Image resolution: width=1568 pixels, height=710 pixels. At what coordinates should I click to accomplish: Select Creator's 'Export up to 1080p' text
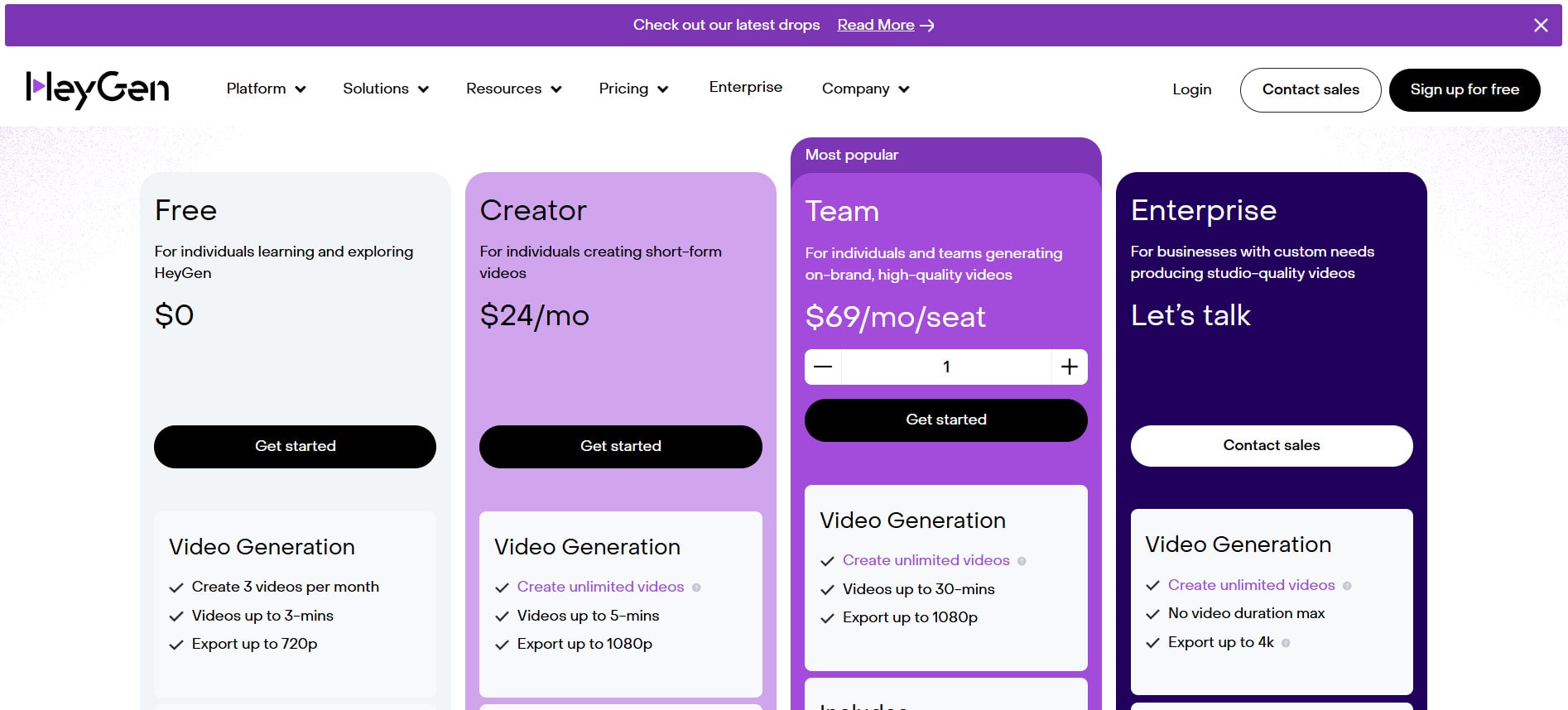coord(584,644)
